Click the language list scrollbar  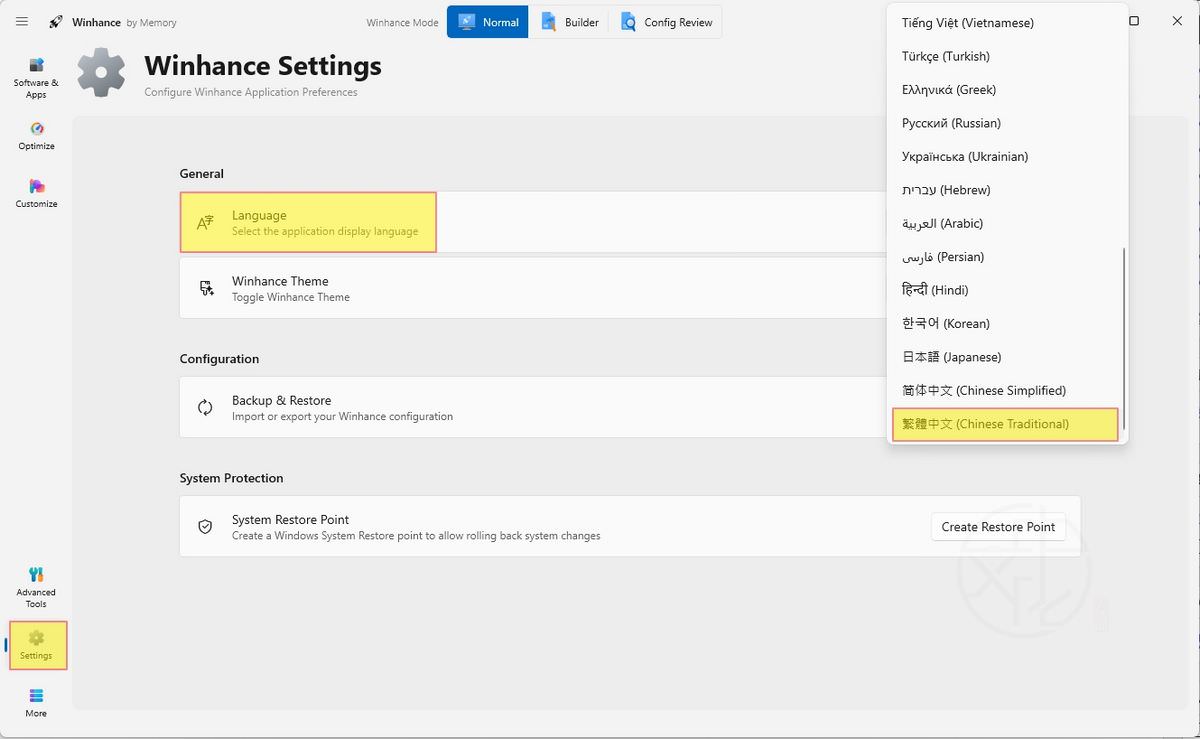coord(1125,338)
